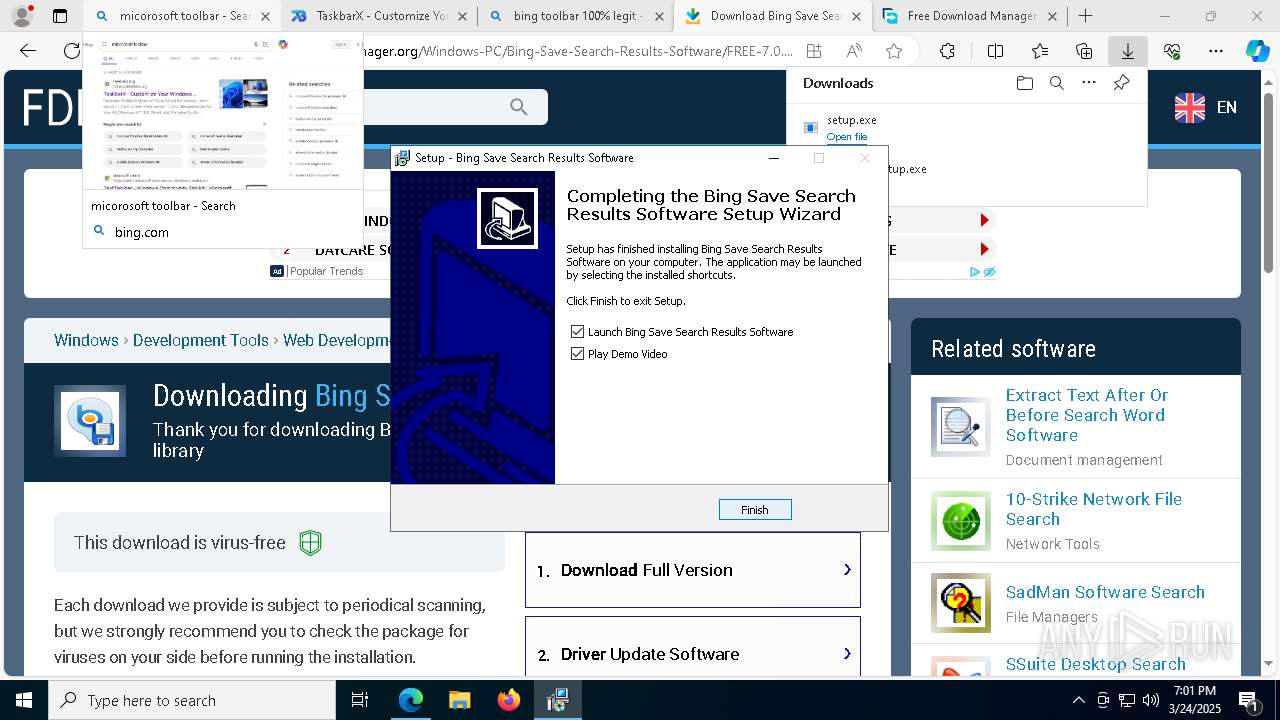Click the Windows breadcrumb link
Viewport: 1280px width, 720px height.
[x=86, y=340]
